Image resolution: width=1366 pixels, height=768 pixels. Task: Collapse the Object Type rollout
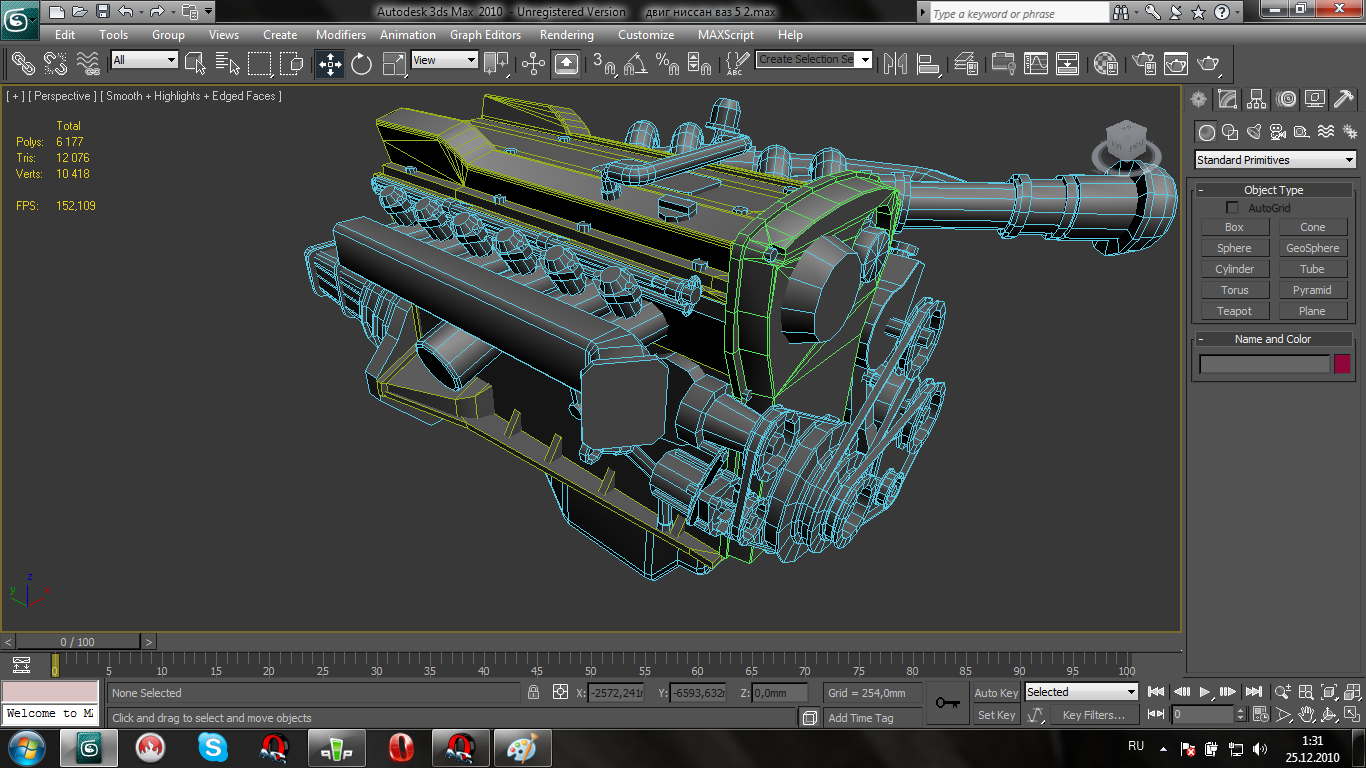click(x=1273, y=190)
